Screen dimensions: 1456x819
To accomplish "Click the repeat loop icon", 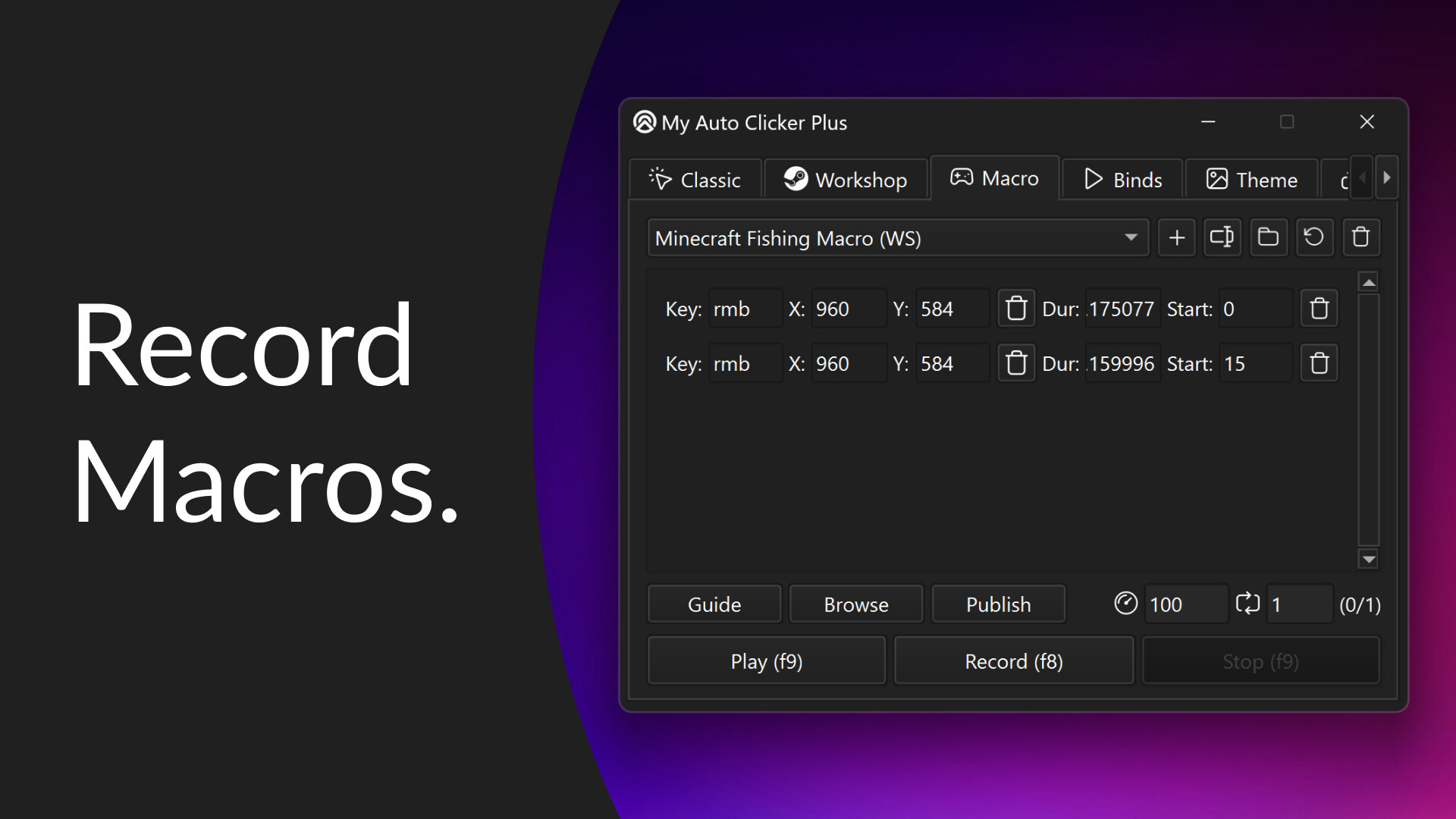I will point(1247,604).
